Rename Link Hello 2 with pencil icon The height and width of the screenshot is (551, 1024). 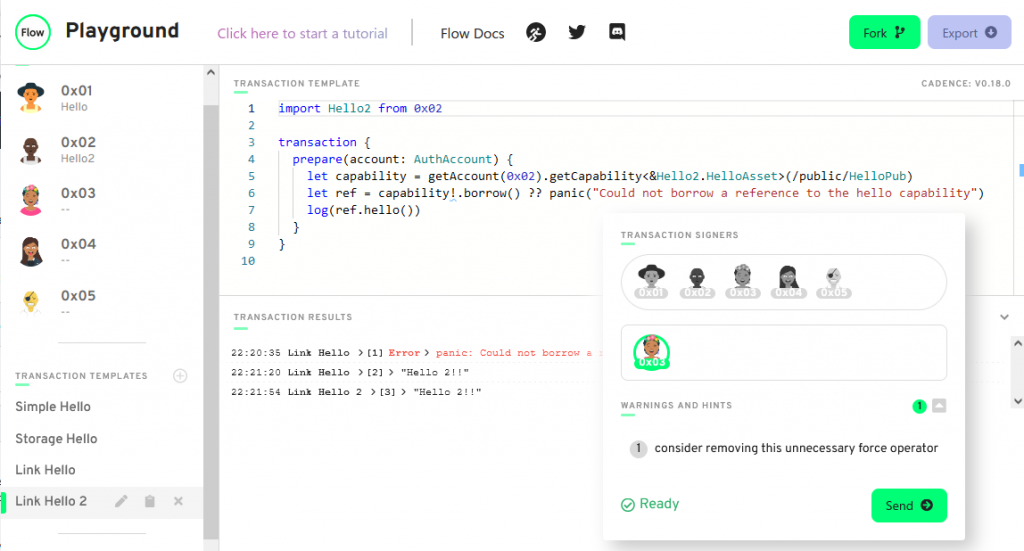[x=121, y=501]
